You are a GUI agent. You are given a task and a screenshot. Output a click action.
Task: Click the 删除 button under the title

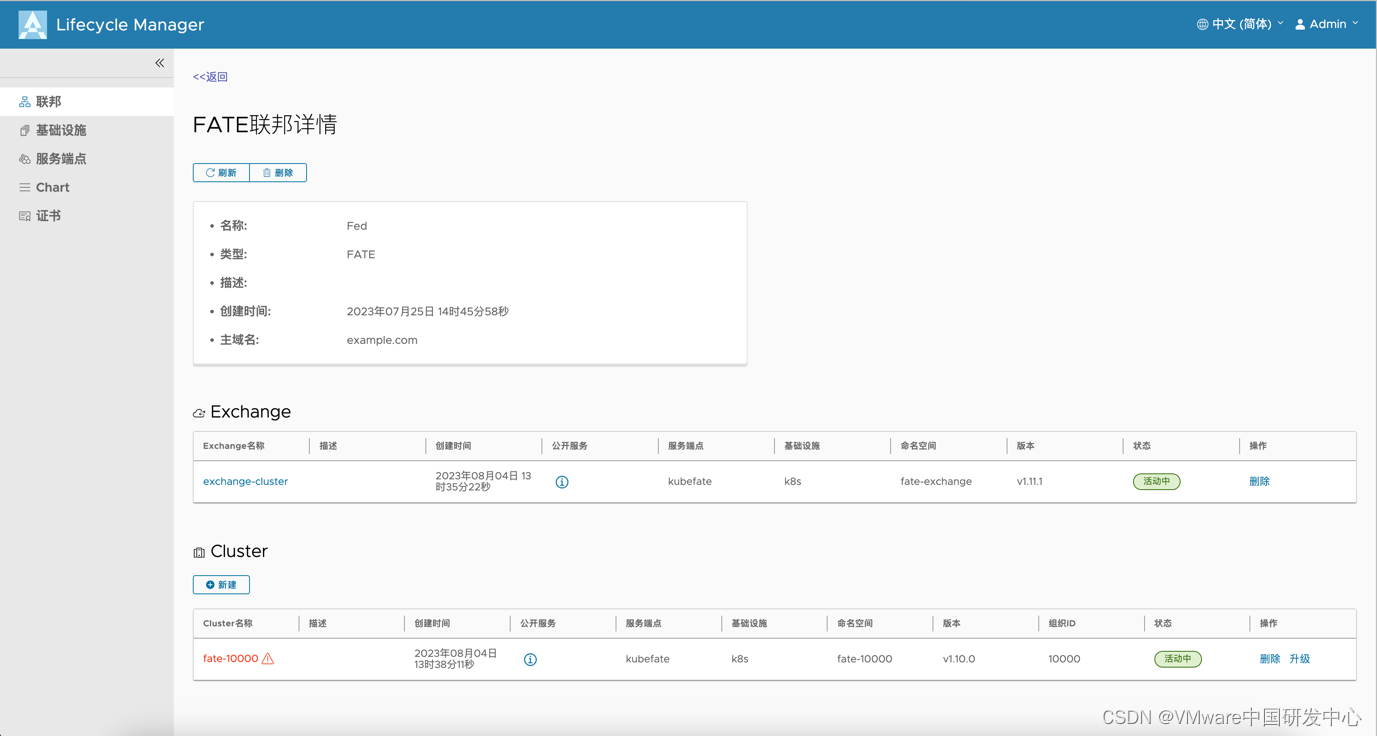click(x=278, y=173)
